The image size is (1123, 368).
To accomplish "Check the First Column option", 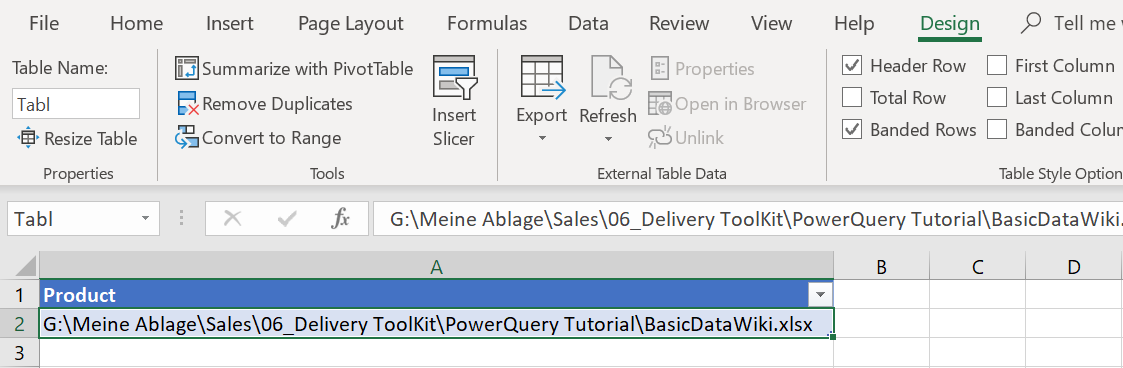I will click(x=997, y=66).
